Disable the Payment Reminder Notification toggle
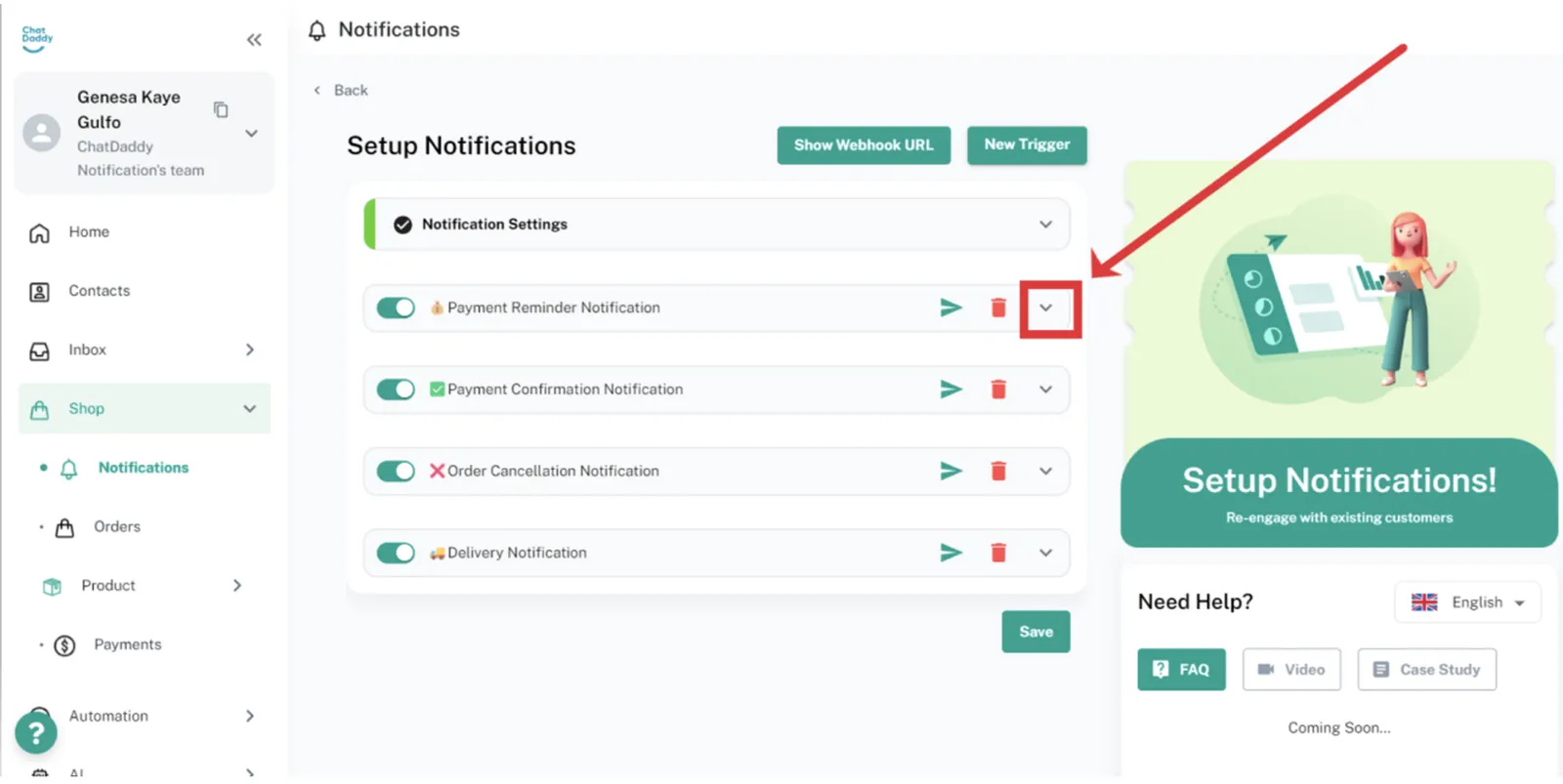Viewport: 1563px width, 784px height. [396, 308]
